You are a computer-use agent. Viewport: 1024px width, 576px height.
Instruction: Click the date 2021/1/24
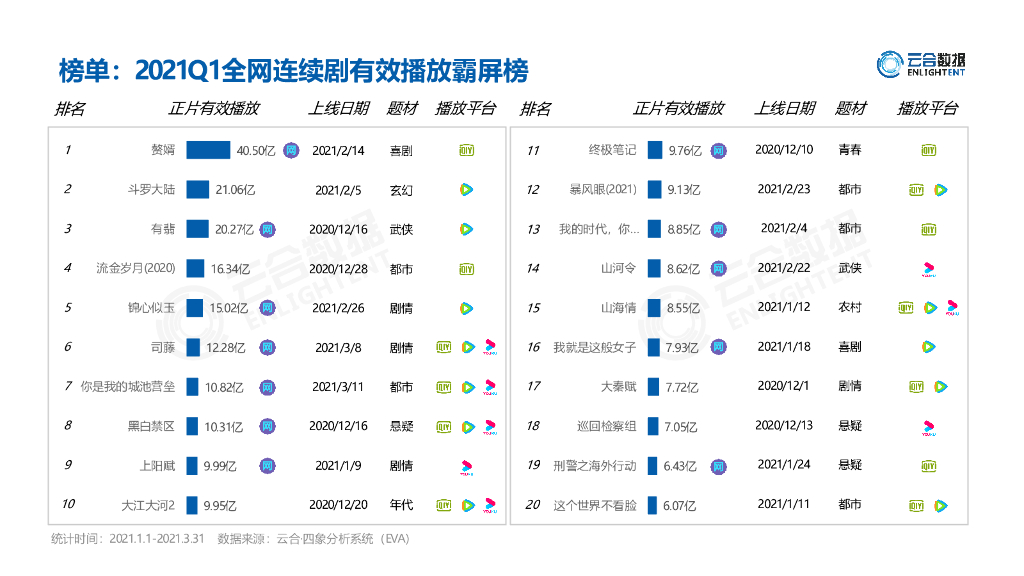[784, 464]
